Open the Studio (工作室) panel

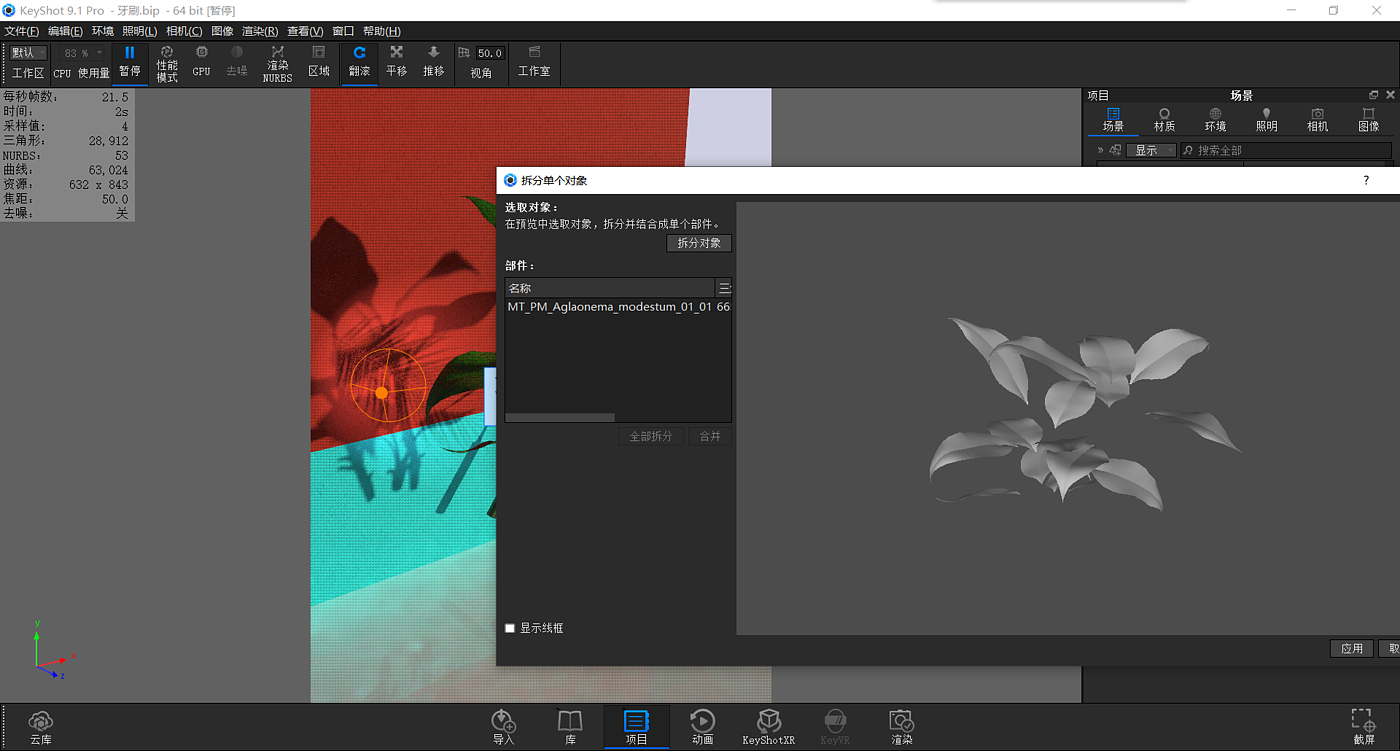tap(534, 62)
